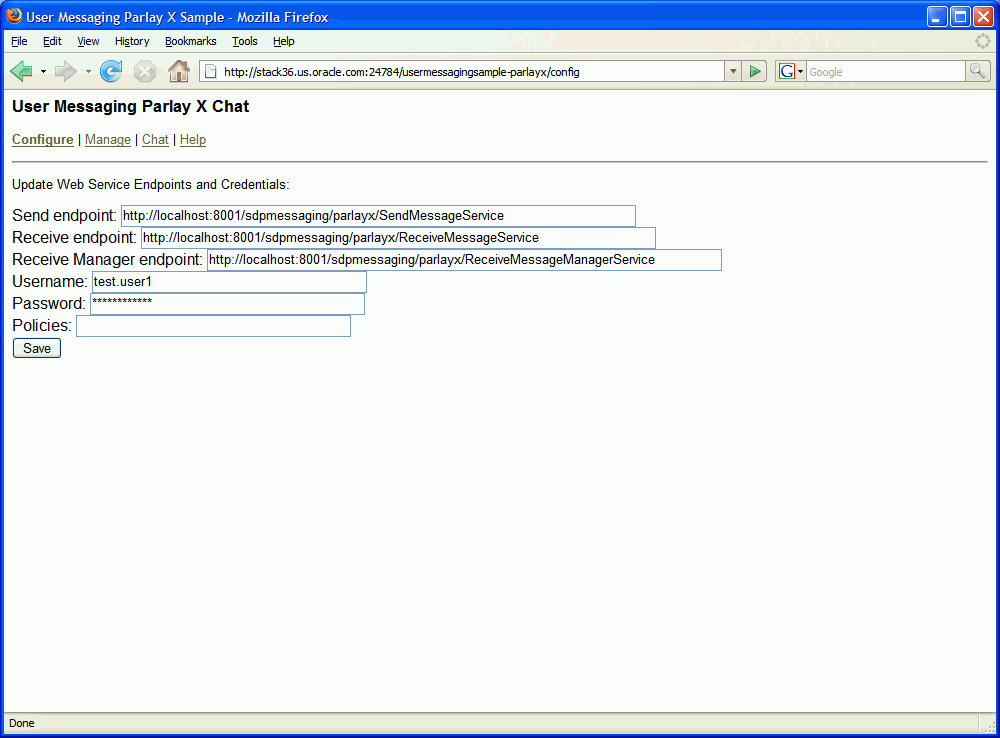The height and width of the screenshot is (738, 1000).
Task: Open the History menu
Action: point(132,41)
